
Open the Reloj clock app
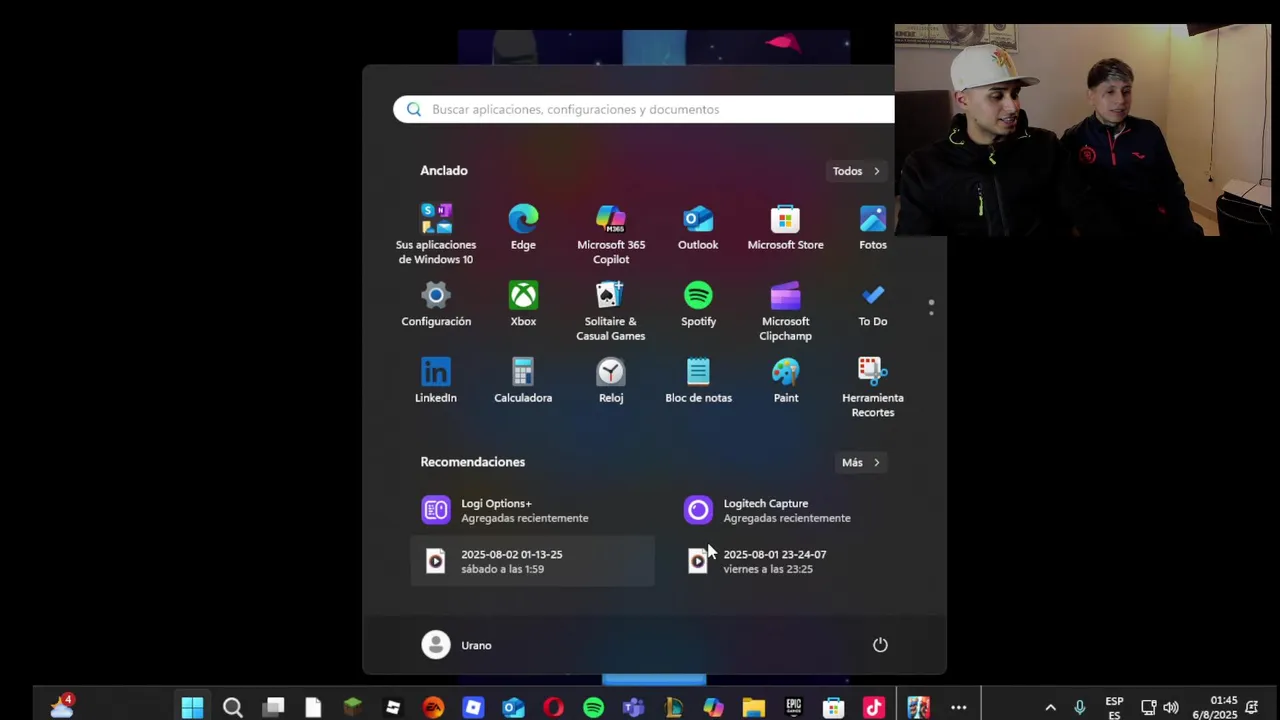coord(611,381)
